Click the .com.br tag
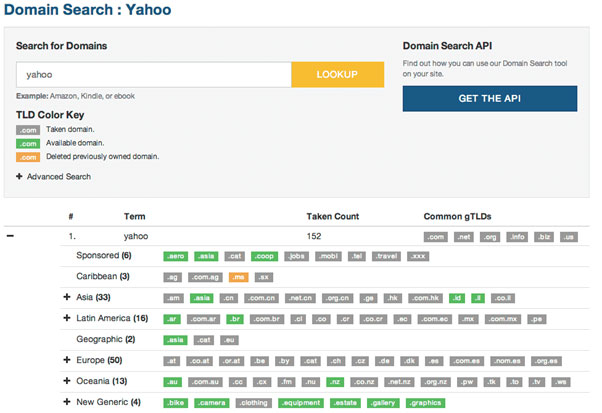The height and width of the screenshot is (413, 602). [x=267, y=319]
